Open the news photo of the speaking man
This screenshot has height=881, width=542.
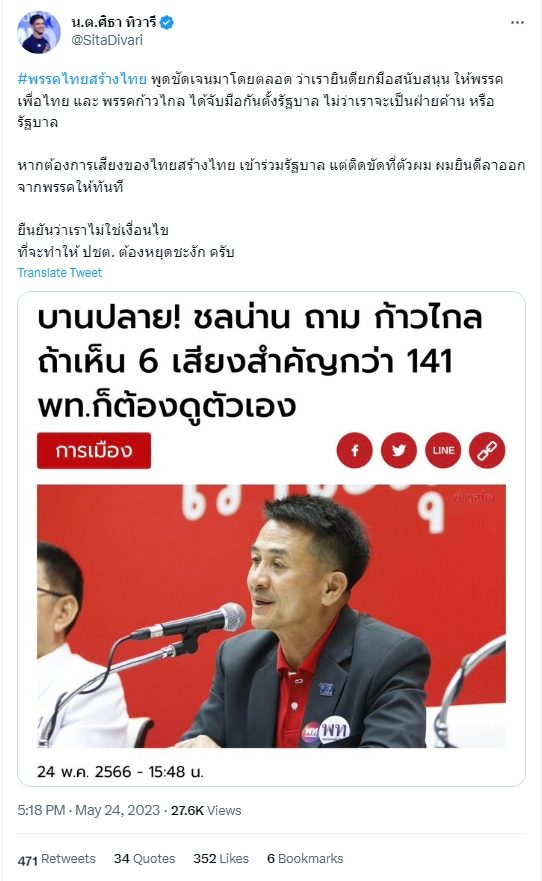point(271,616)
